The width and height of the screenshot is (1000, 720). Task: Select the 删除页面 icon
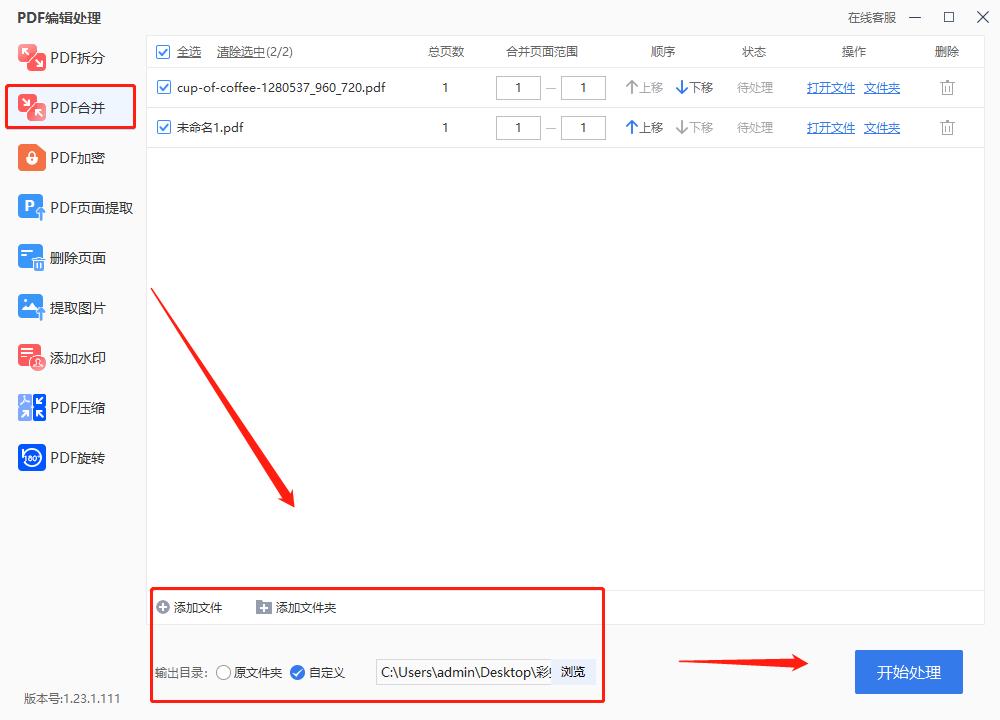[x=31, y=258]
